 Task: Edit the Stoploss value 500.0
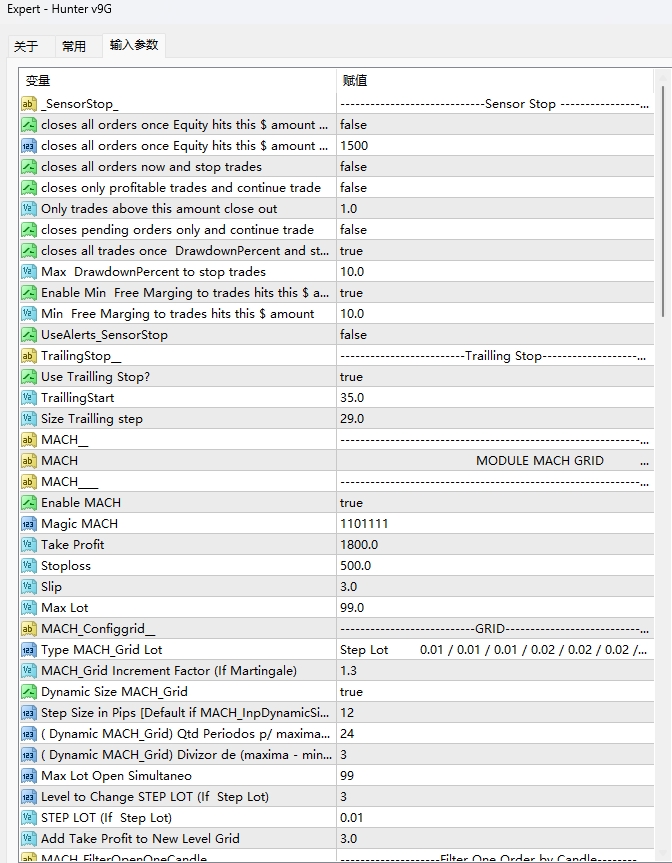tap(495, 566)
